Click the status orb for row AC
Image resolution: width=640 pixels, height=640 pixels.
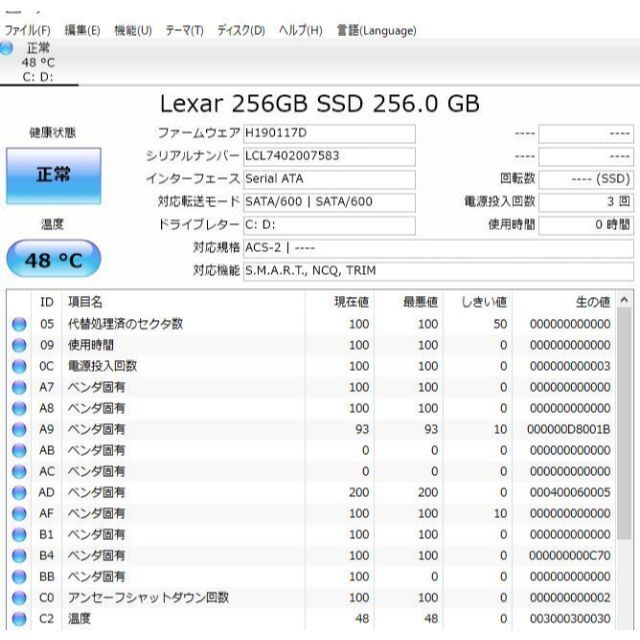19,471
